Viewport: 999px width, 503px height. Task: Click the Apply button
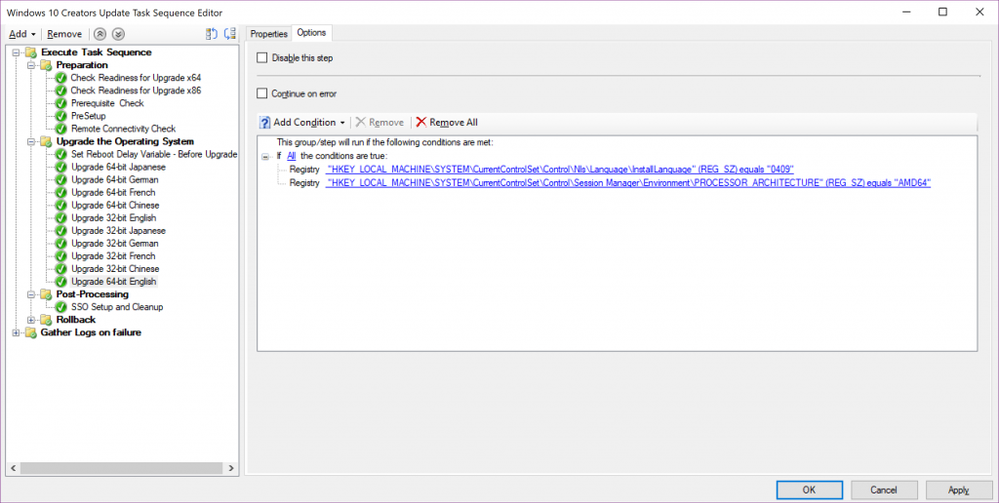(x=958, y=490)
